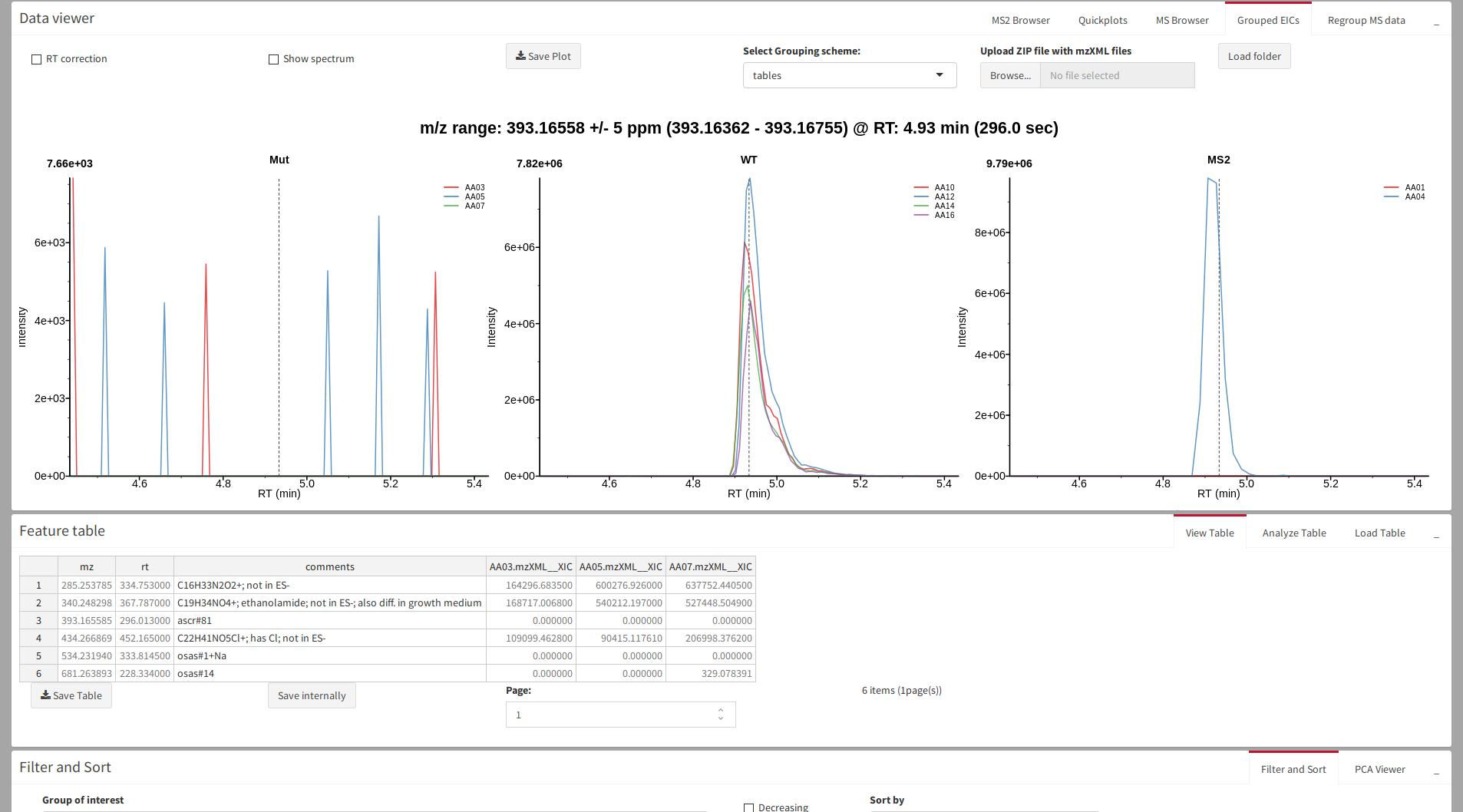Open the Select Grouping scheme dropdown
Screen dimensions: 1463x812
coord(849,75)
